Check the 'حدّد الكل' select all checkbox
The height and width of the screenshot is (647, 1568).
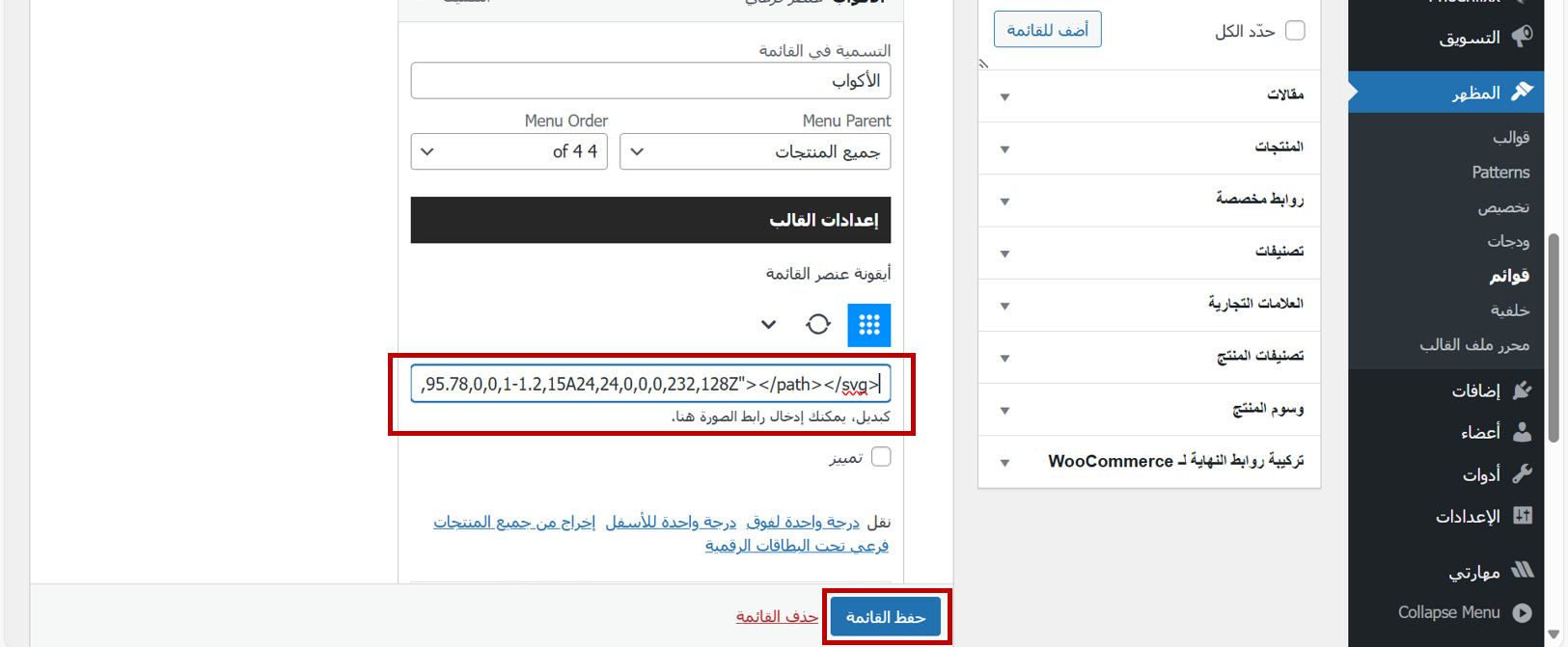1295,31
